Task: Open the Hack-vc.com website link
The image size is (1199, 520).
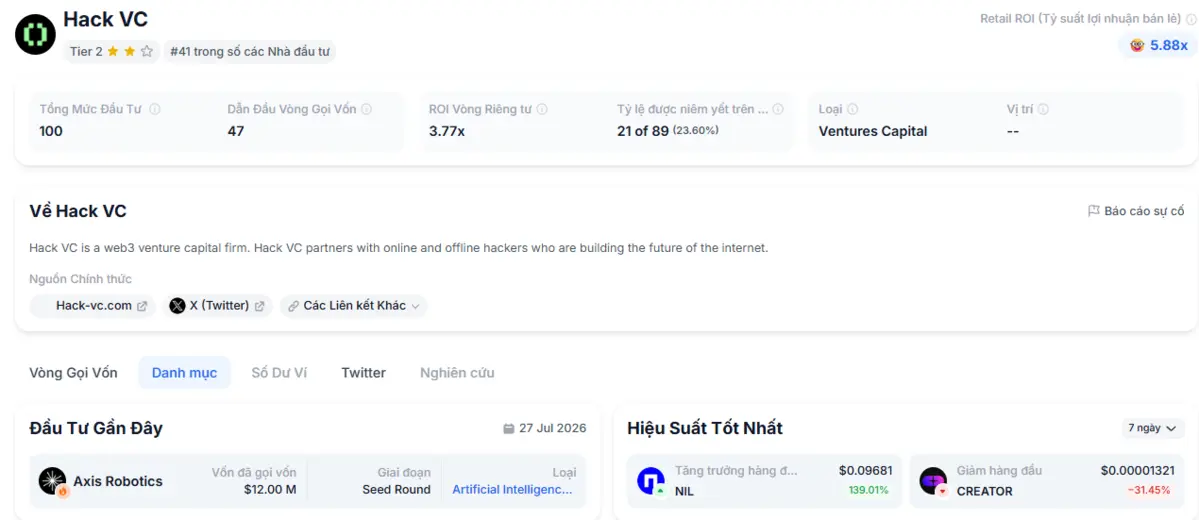Action: pos(93,306)
